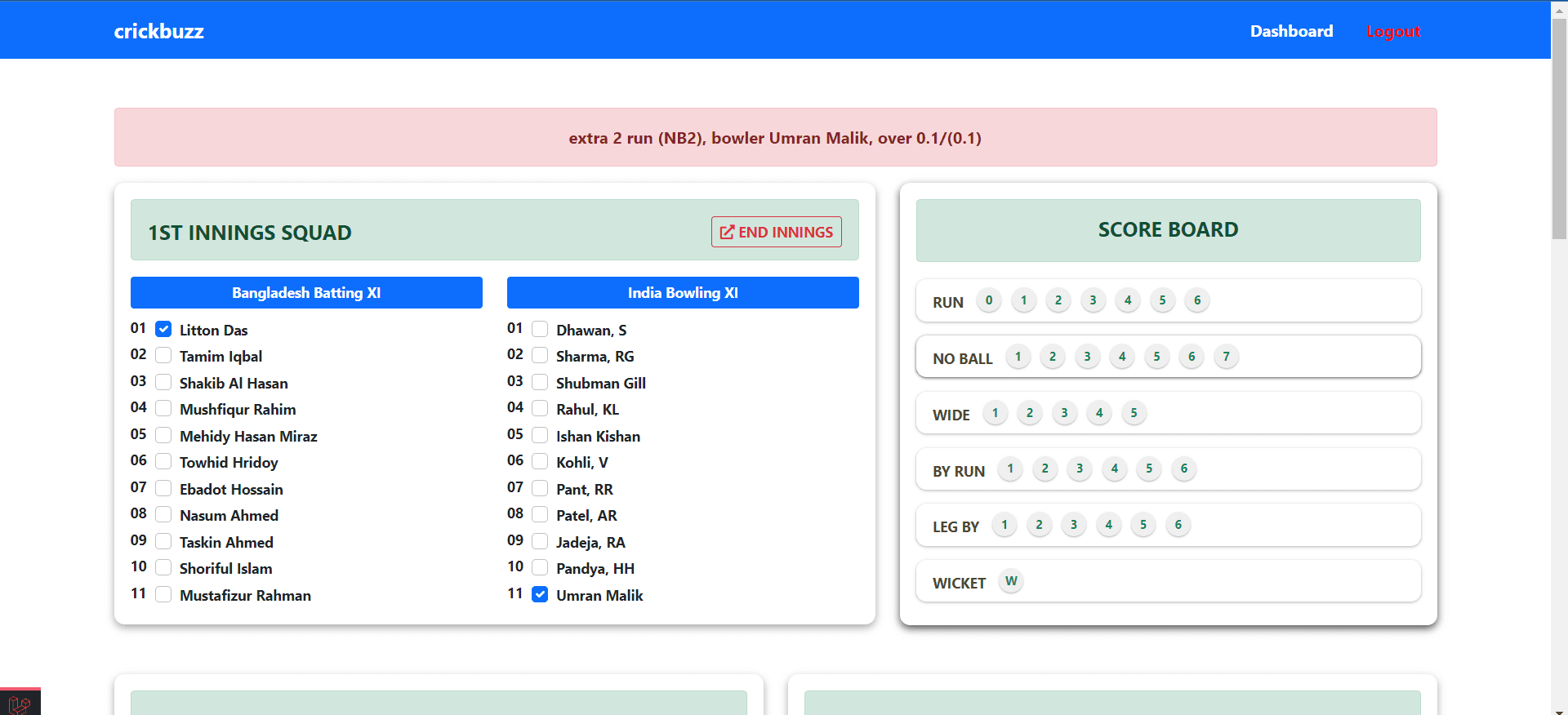This screenshot has height=715, width=1568.
Task: Check the Mehidy Hasan Miraz checkbox
Action: [x=163, y=435]
